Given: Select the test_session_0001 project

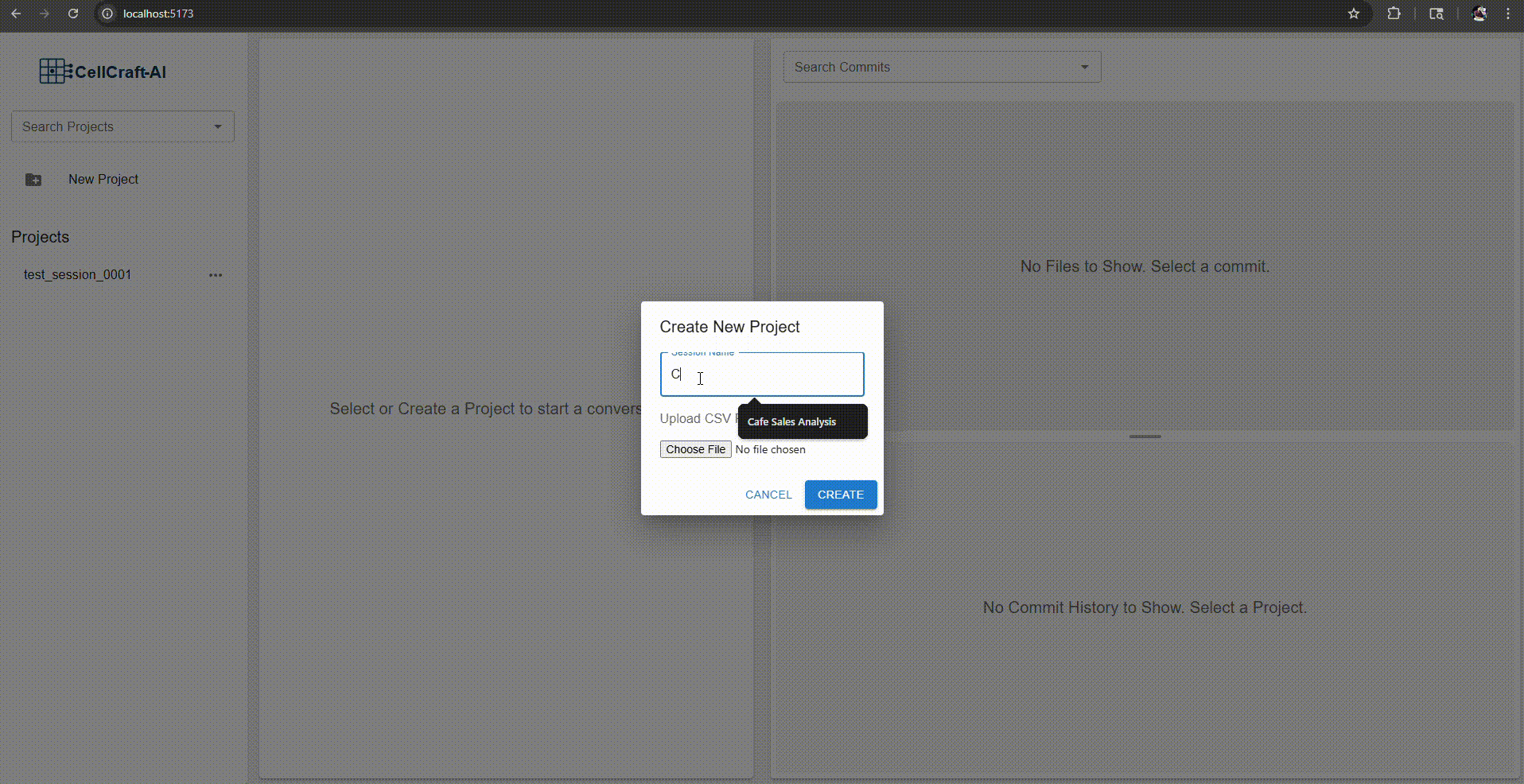Looking at the screenshot, I should click(77, 275).
